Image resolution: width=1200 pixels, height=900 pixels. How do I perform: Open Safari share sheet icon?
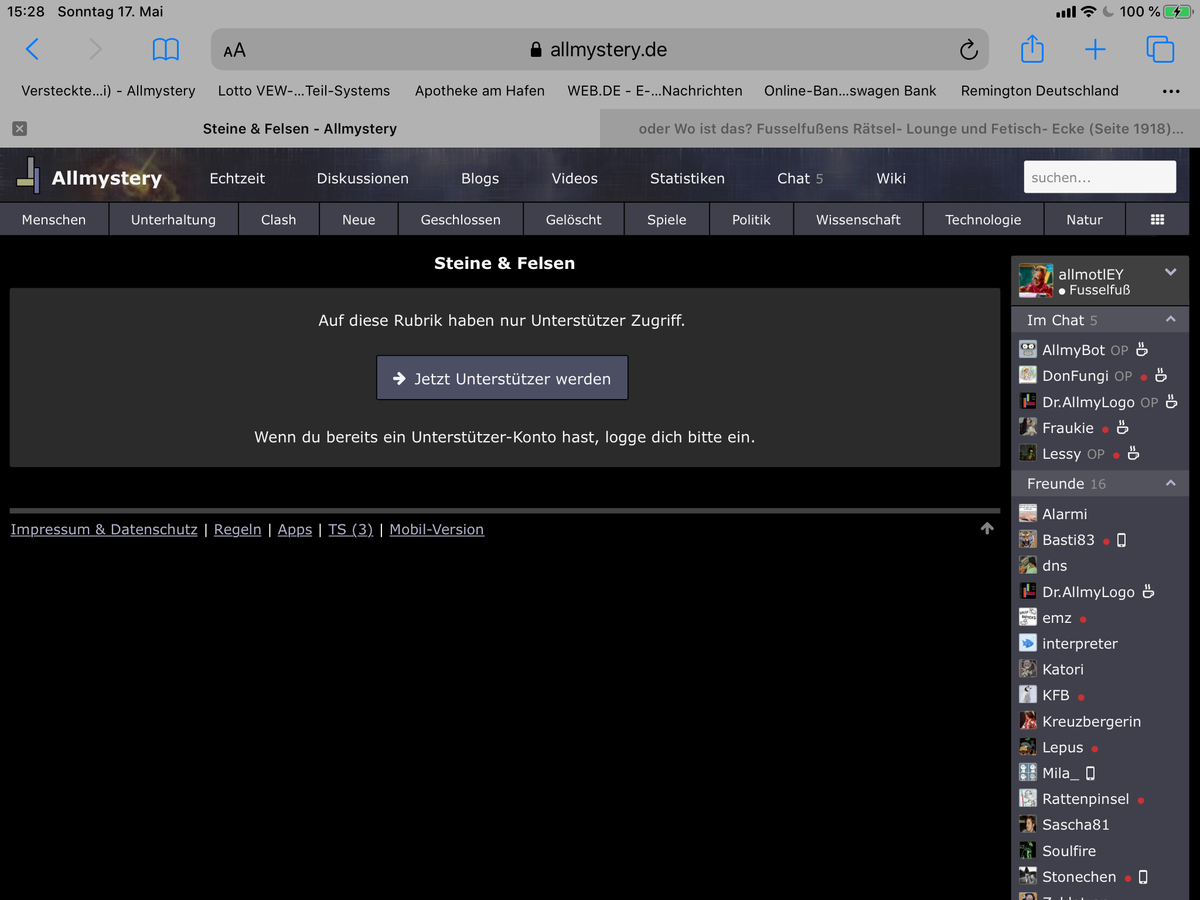1032,48
